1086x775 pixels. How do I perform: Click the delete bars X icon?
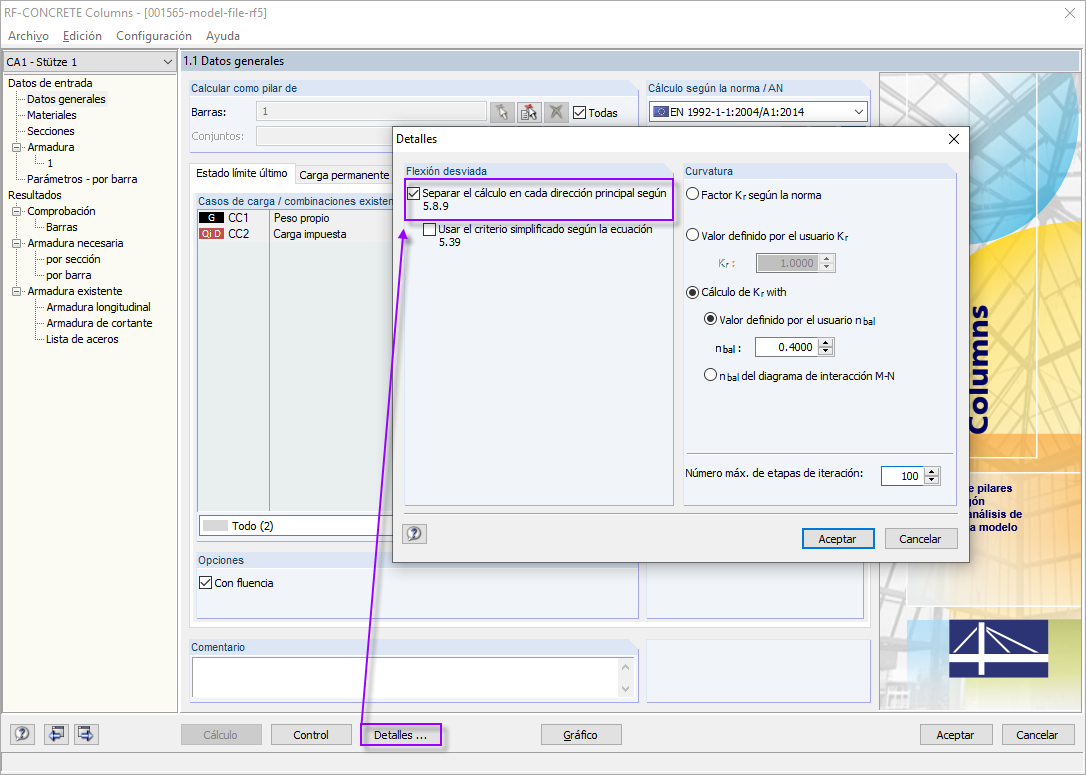tap(555, 112)
